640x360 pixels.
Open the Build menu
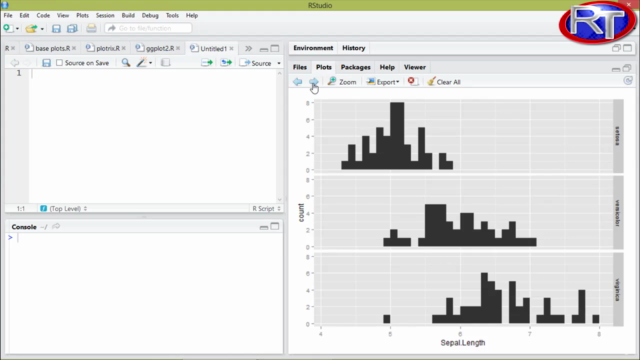[128, 15]
